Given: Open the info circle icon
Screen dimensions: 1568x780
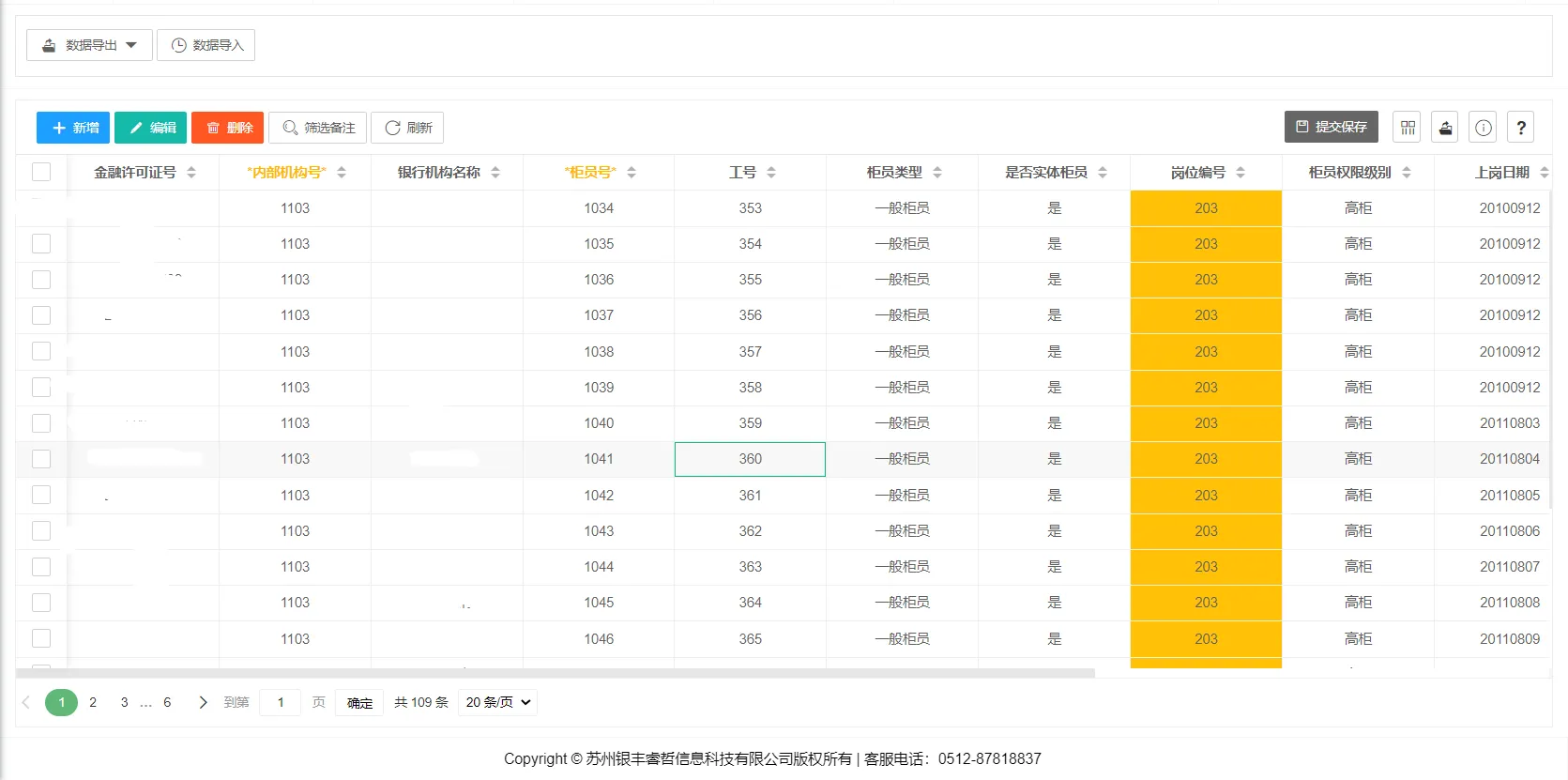Looking at the screenshot, I should pos(1483,128).
